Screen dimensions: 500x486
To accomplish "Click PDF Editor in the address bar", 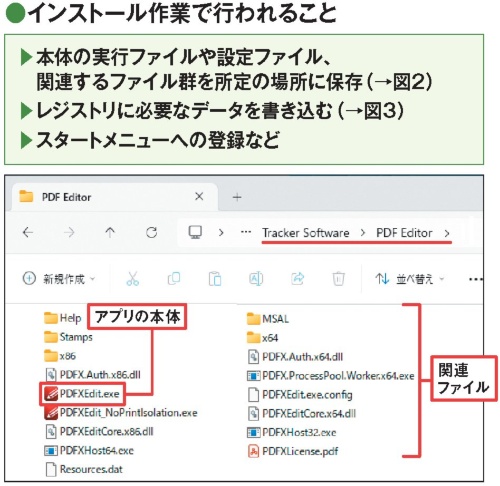I will (x=404, y=233).
